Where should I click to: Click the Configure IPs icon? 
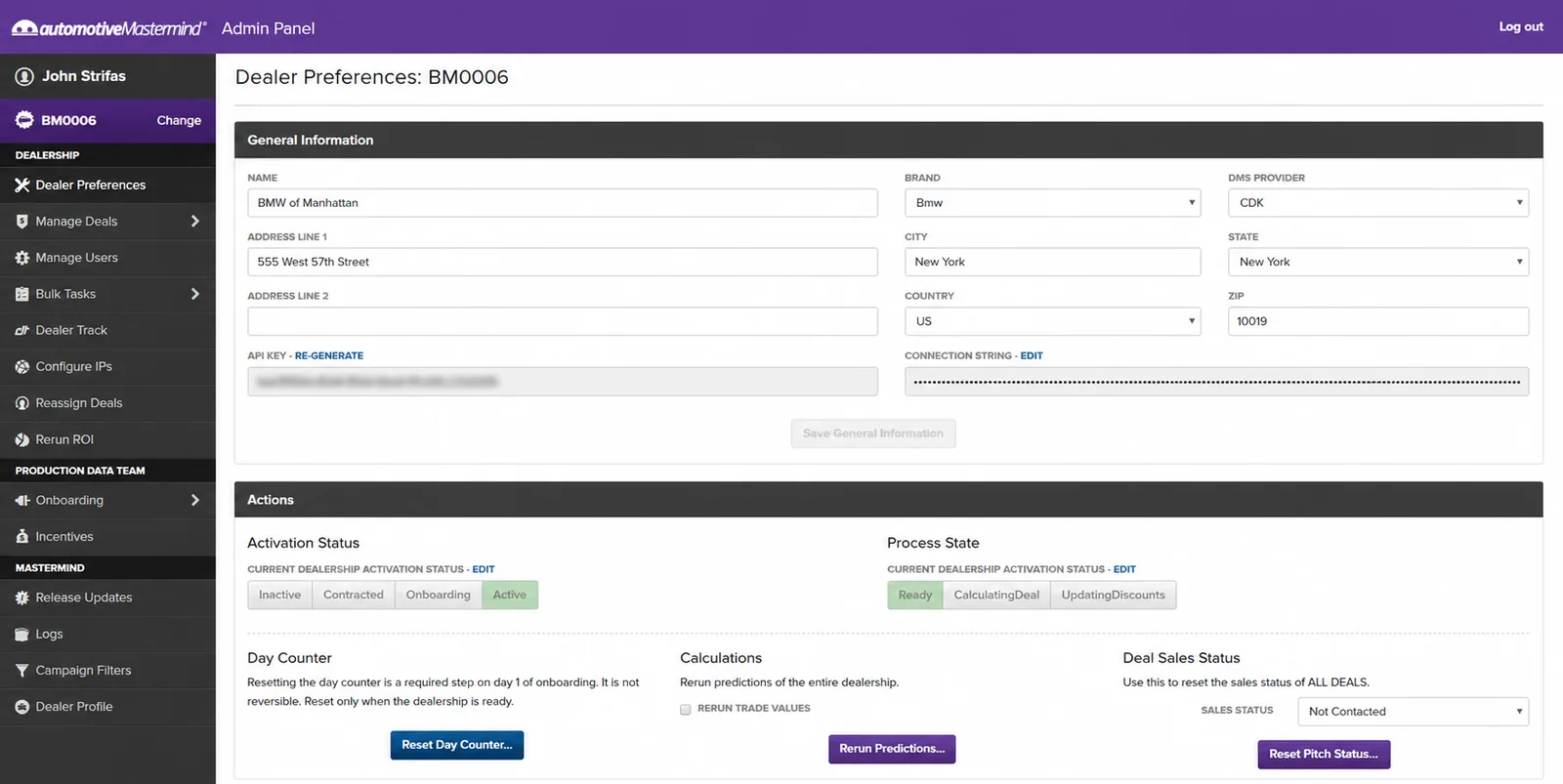point(22,367)
